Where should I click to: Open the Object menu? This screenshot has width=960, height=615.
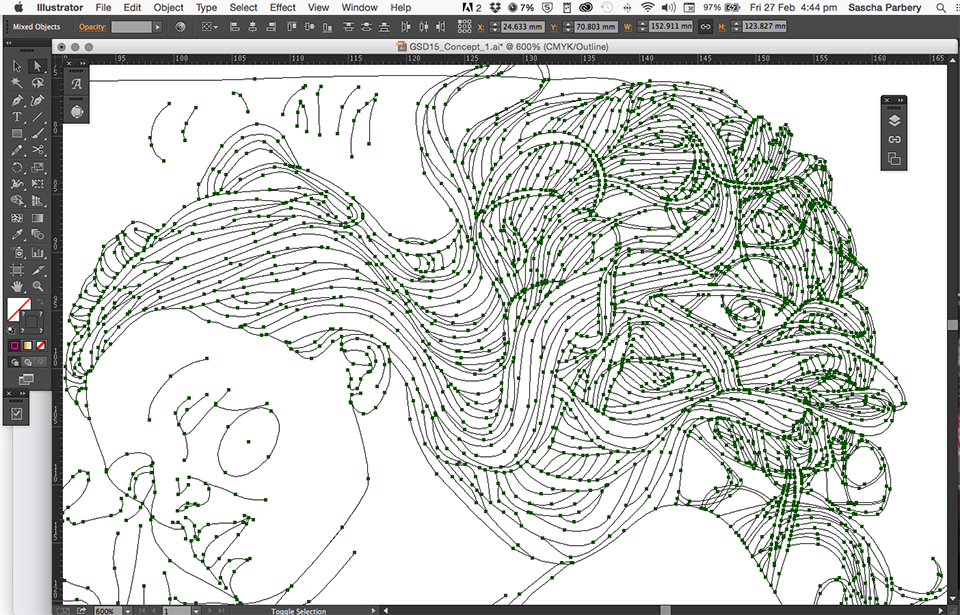(x=168, y=7)
